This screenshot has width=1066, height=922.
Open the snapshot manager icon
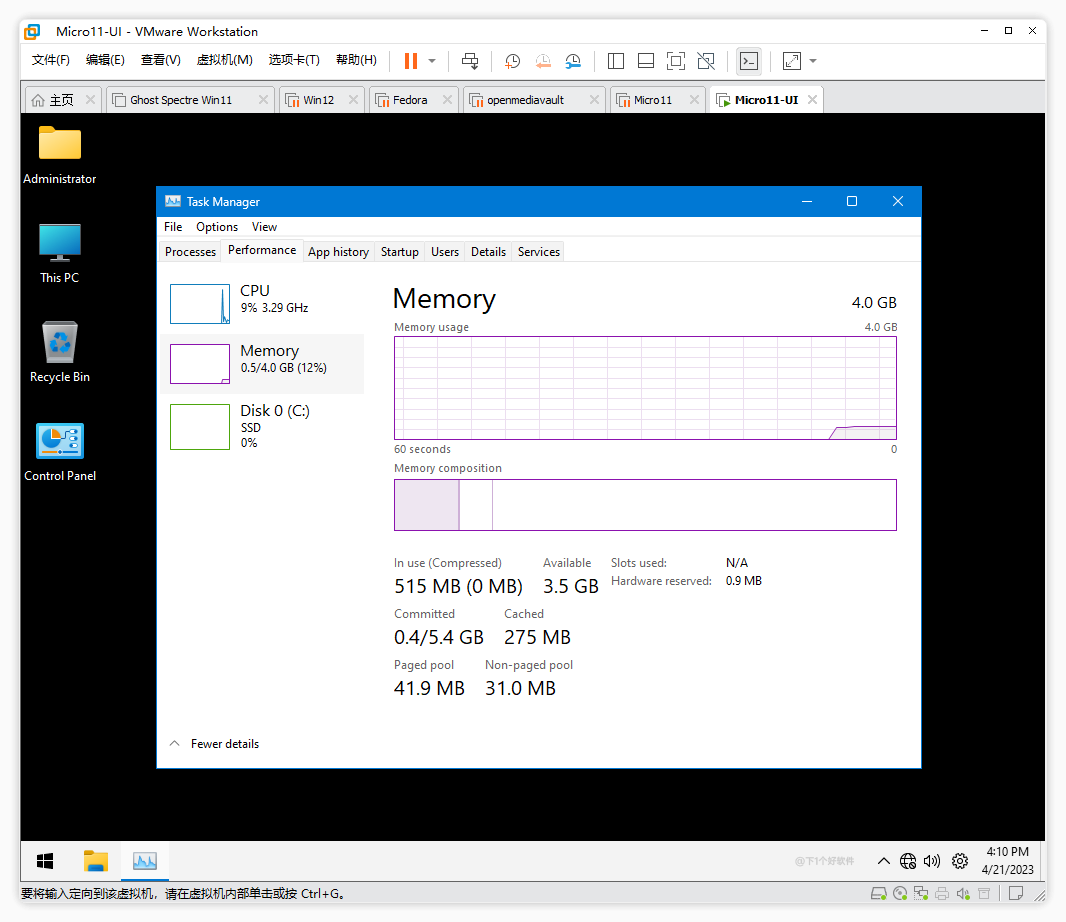coord(573,61)
